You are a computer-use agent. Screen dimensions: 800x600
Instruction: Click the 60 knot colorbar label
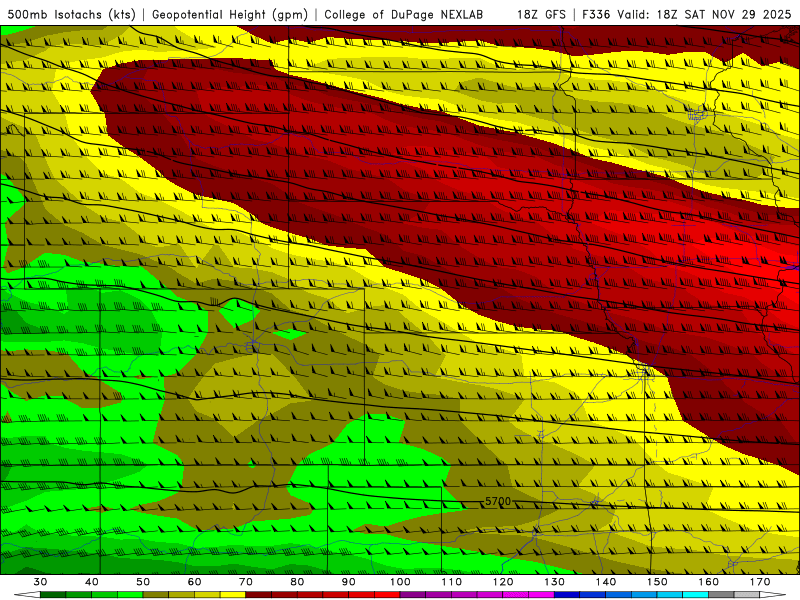click(x=194, y=582)
